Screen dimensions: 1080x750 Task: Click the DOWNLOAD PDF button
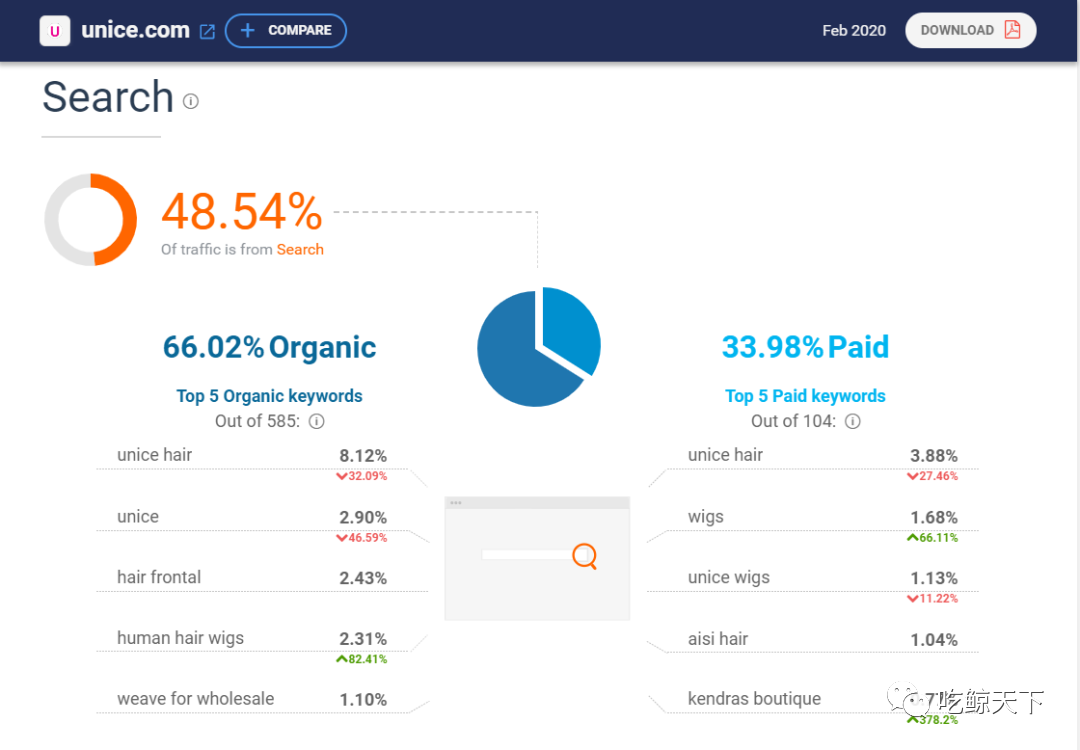[970, 30]
